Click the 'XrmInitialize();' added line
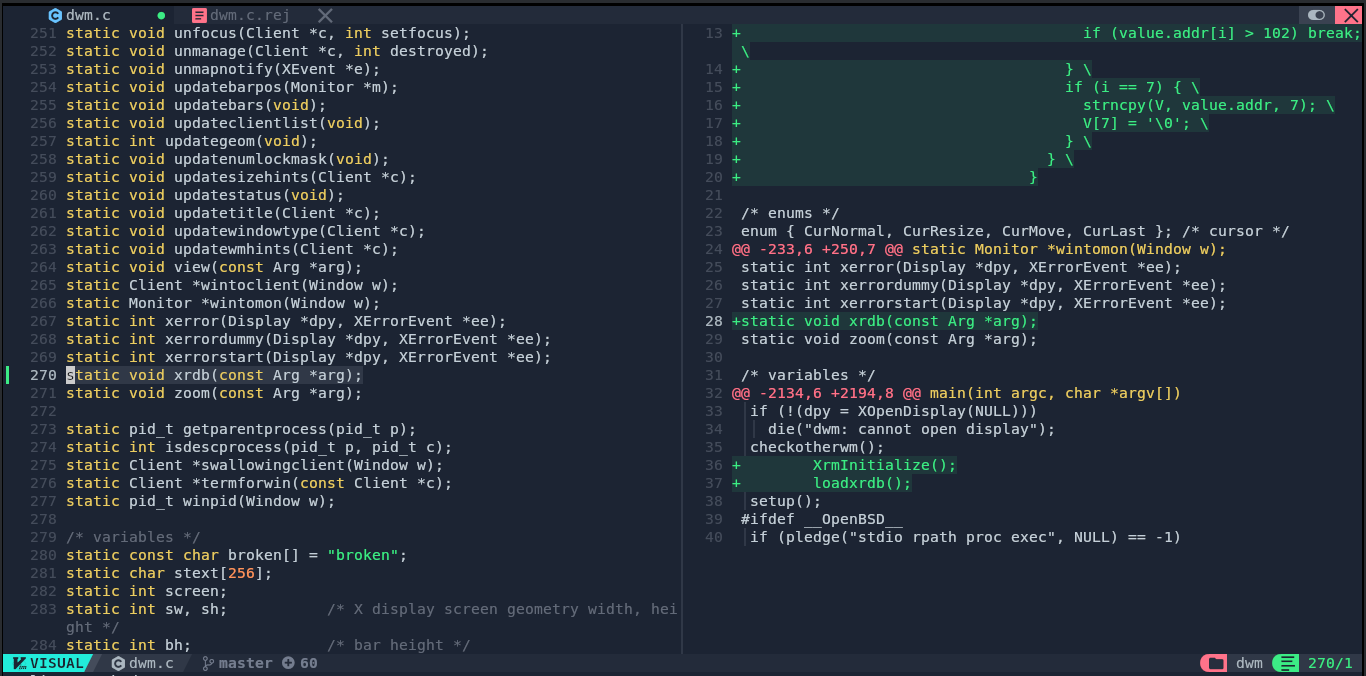The image size is (1366, 676). (x=884, y=465)
